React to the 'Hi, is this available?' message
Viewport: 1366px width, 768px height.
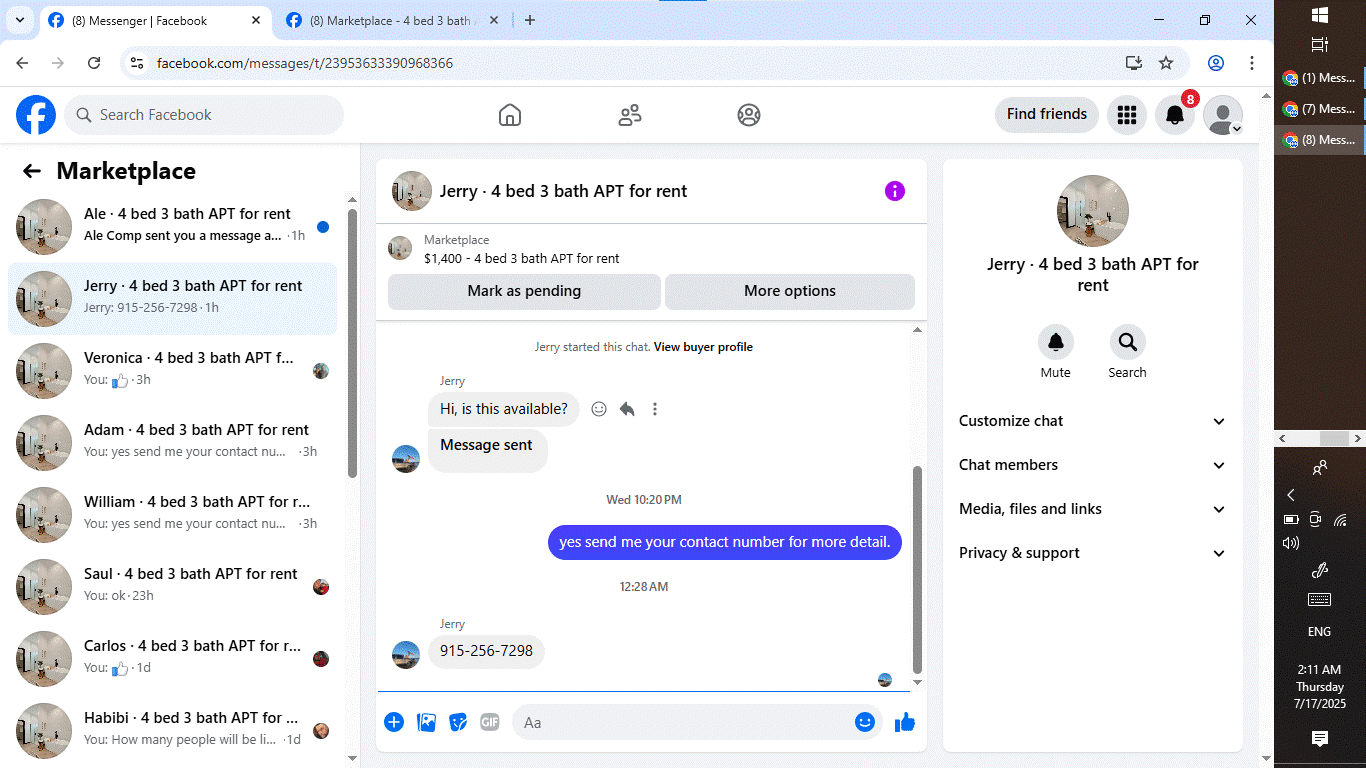(x=599, y=409)
